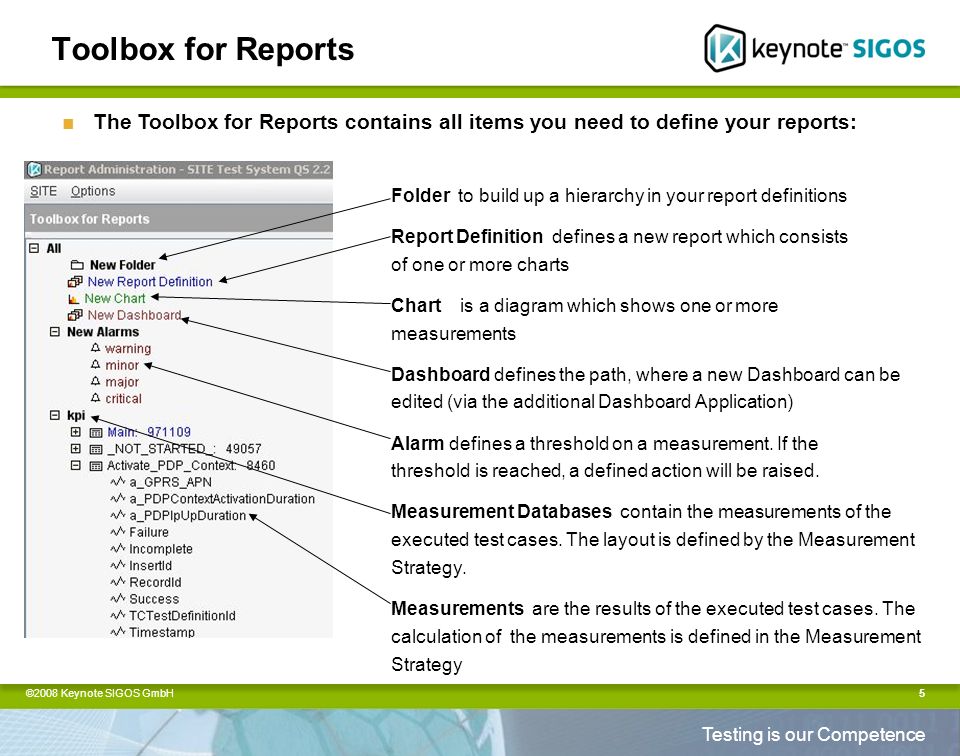This screenshot has height=756, width=960.
Task: Click the Activate_PDP_Context table icon
Action: click(x=96, y=466)
